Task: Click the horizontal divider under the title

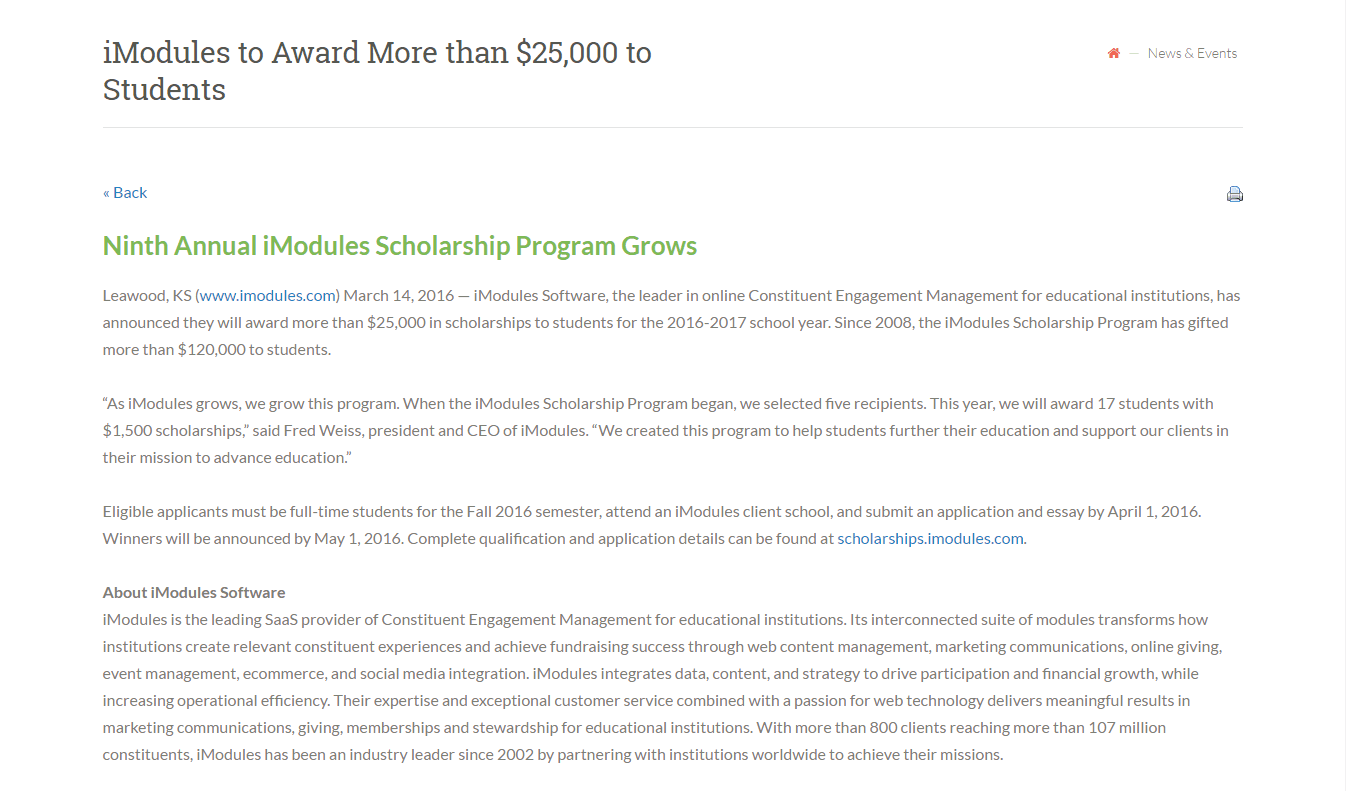Action: coord(672,127)
